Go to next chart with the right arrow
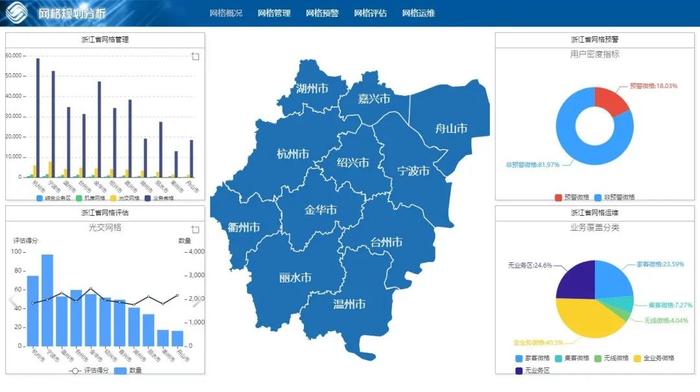Image resolution: width=700 pixels, height=392 pixels. [x=197, y=302]
